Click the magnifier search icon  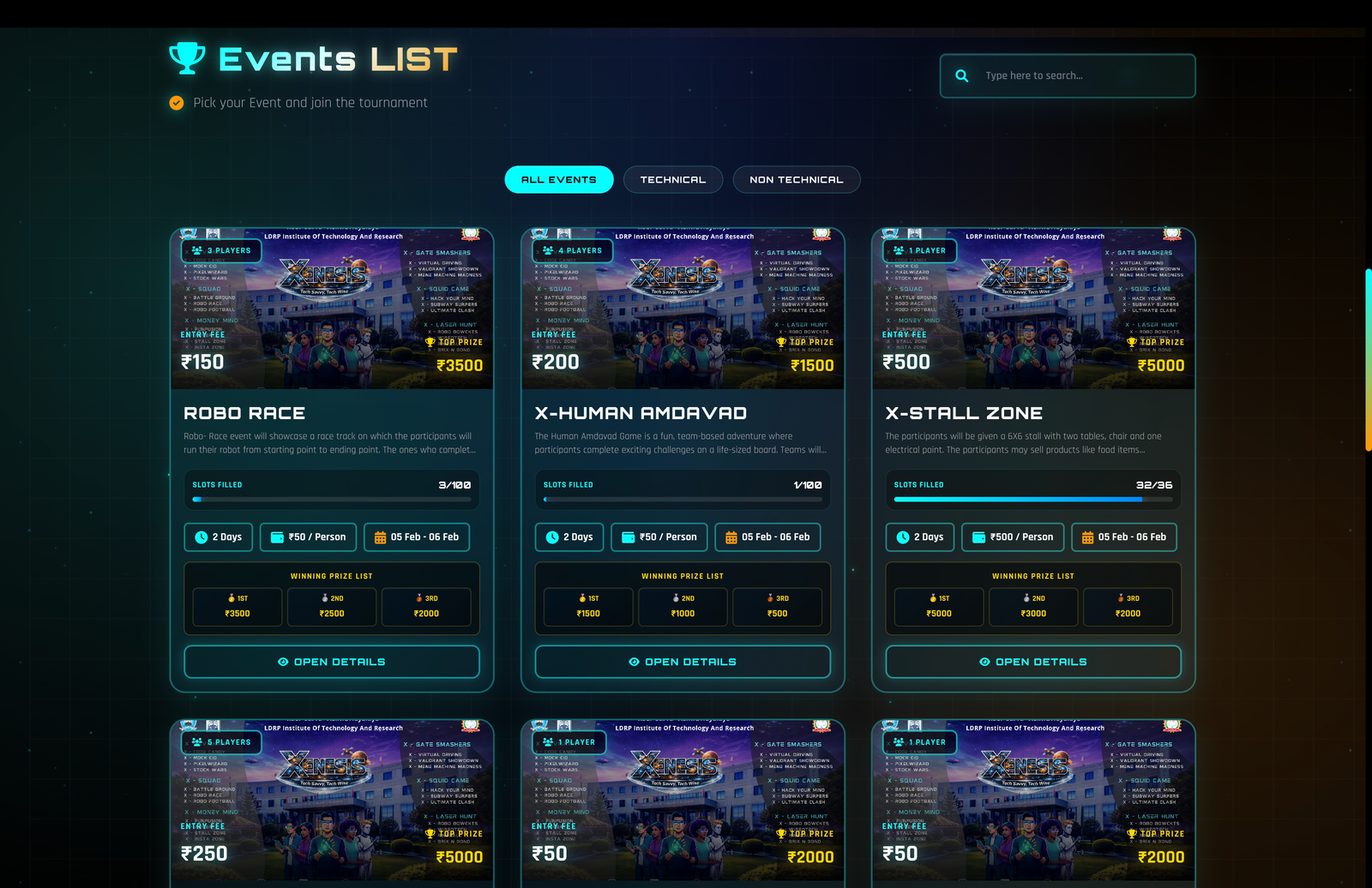pos(962,75)
